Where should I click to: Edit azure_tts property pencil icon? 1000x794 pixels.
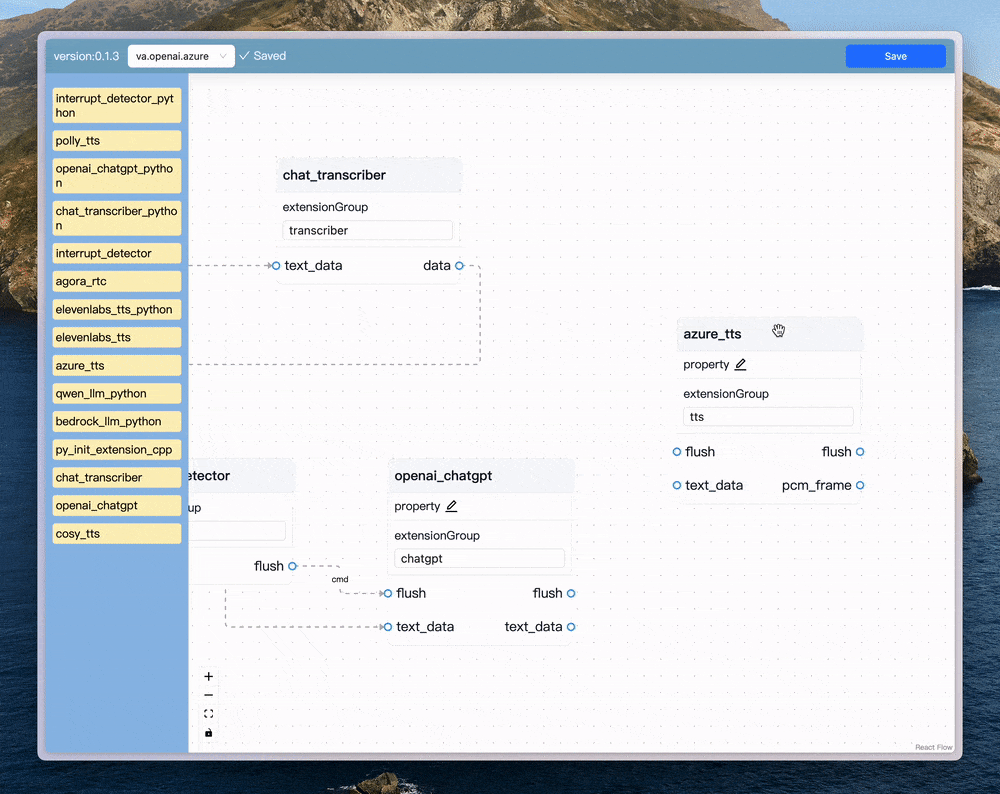(740, 364)
